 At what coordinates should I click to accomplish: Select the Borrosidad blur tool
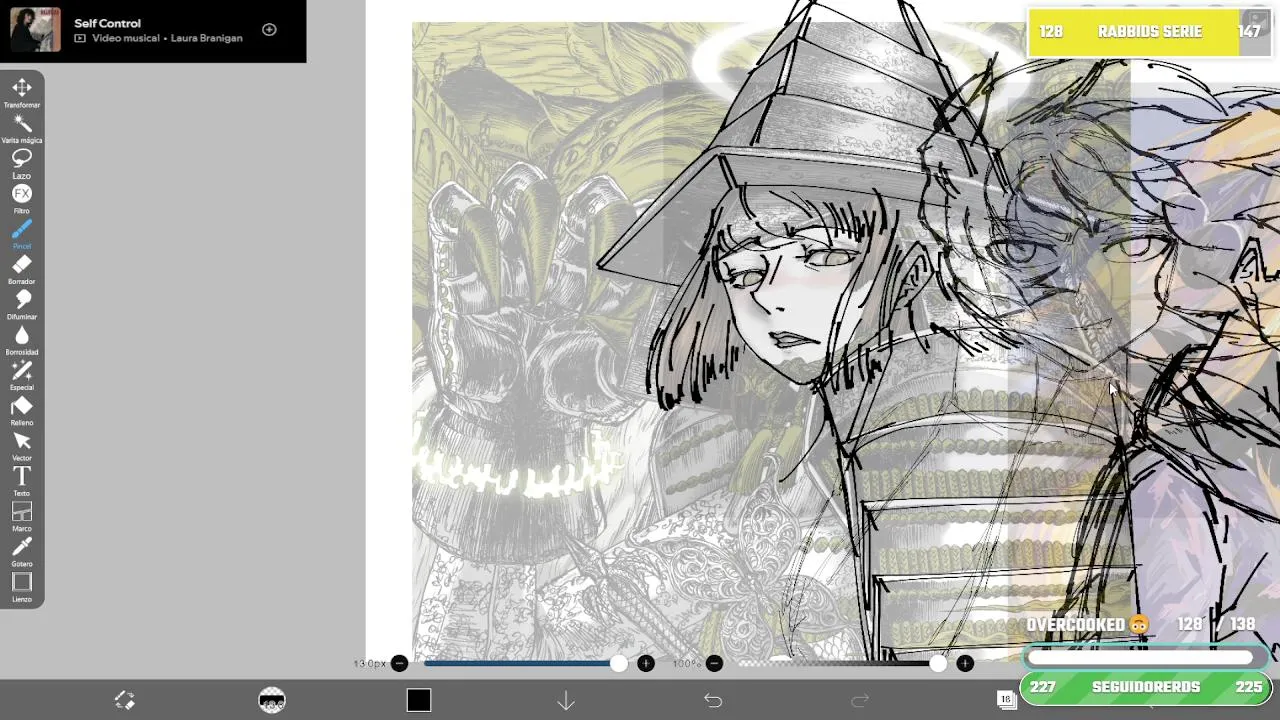(22, 340)
